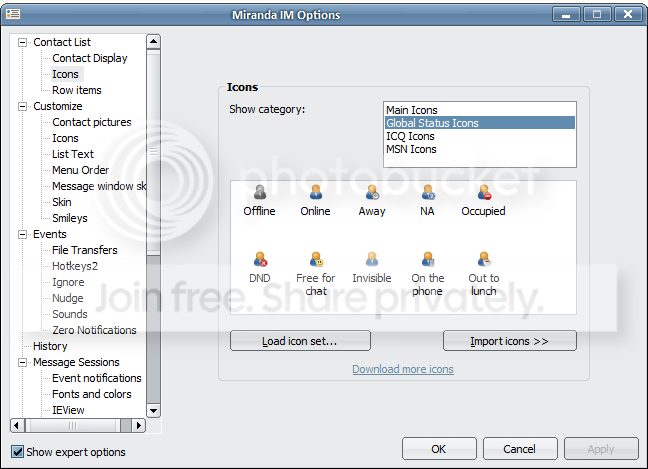Click the Miranda IM Options title bar icon

pyautogui.click(x=13, y=14)
